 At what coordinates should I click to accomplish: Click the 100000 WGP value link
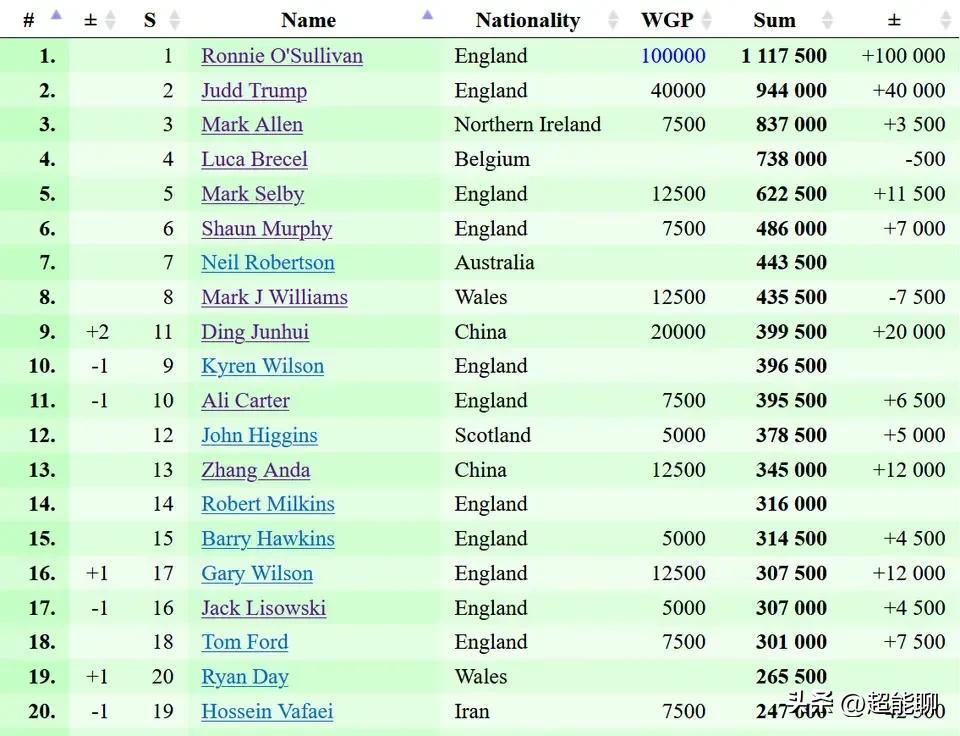(x=673, y=56)
